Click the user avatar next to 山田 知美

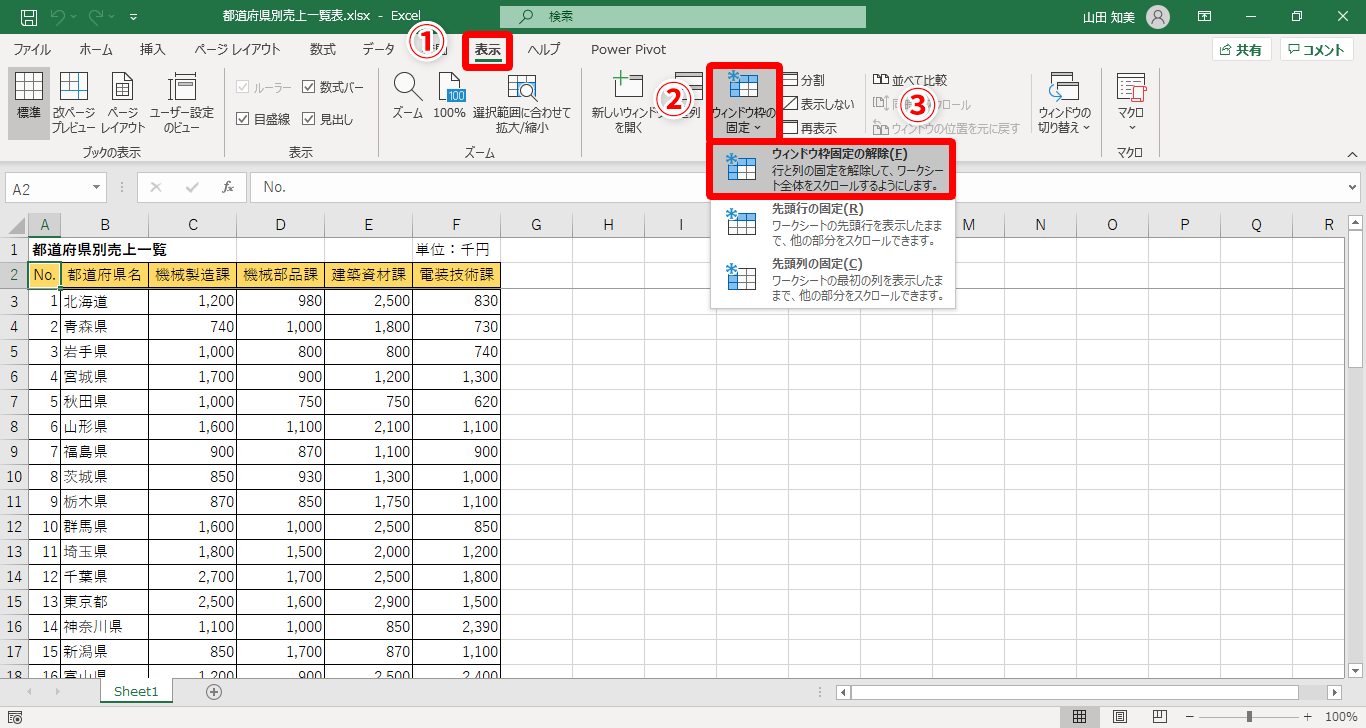1158,17
